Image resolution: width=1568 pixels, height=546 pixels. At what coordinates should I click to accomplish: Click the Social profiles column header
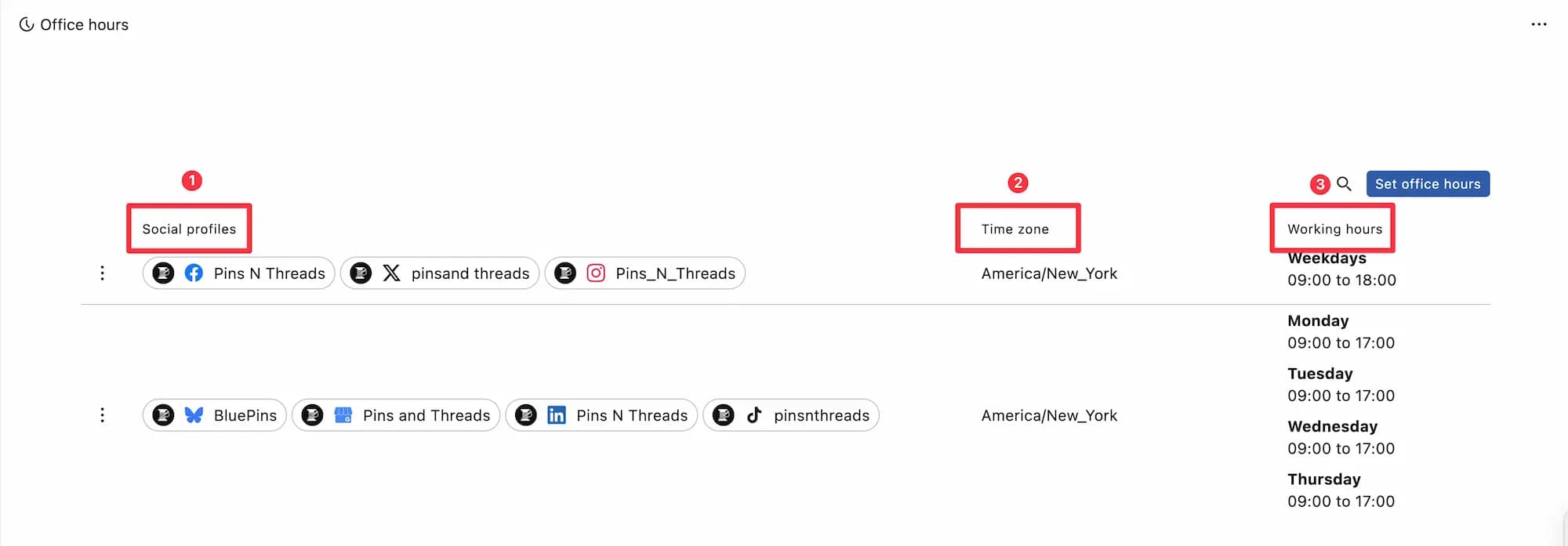[x=189, y=229]
